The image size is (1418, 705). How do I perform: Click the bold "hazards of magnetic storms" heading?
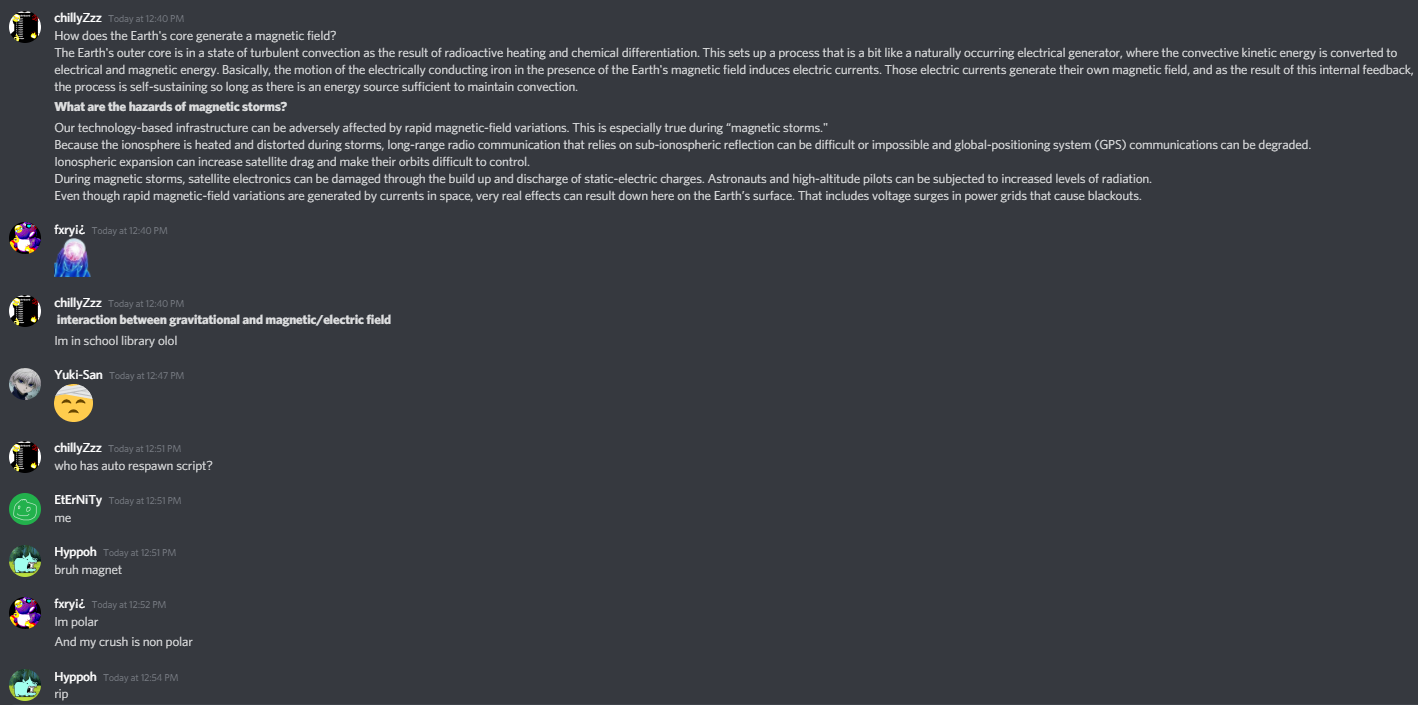pyautogui.click(x=171, y=107)
